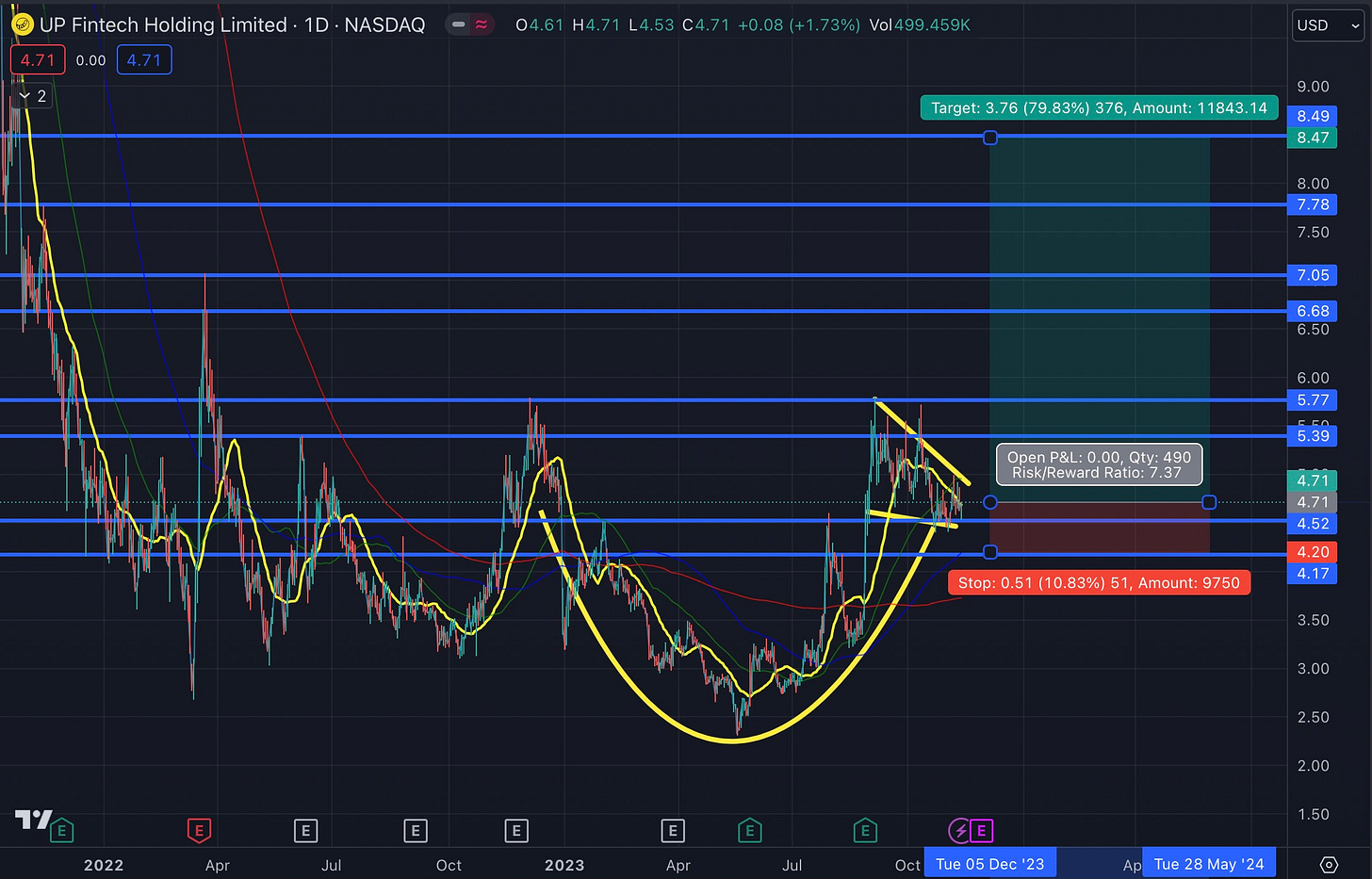Click the 6.68 price axis label
The height and width of the screenshot is (879, 1372).
click(x=1313, y=311)
